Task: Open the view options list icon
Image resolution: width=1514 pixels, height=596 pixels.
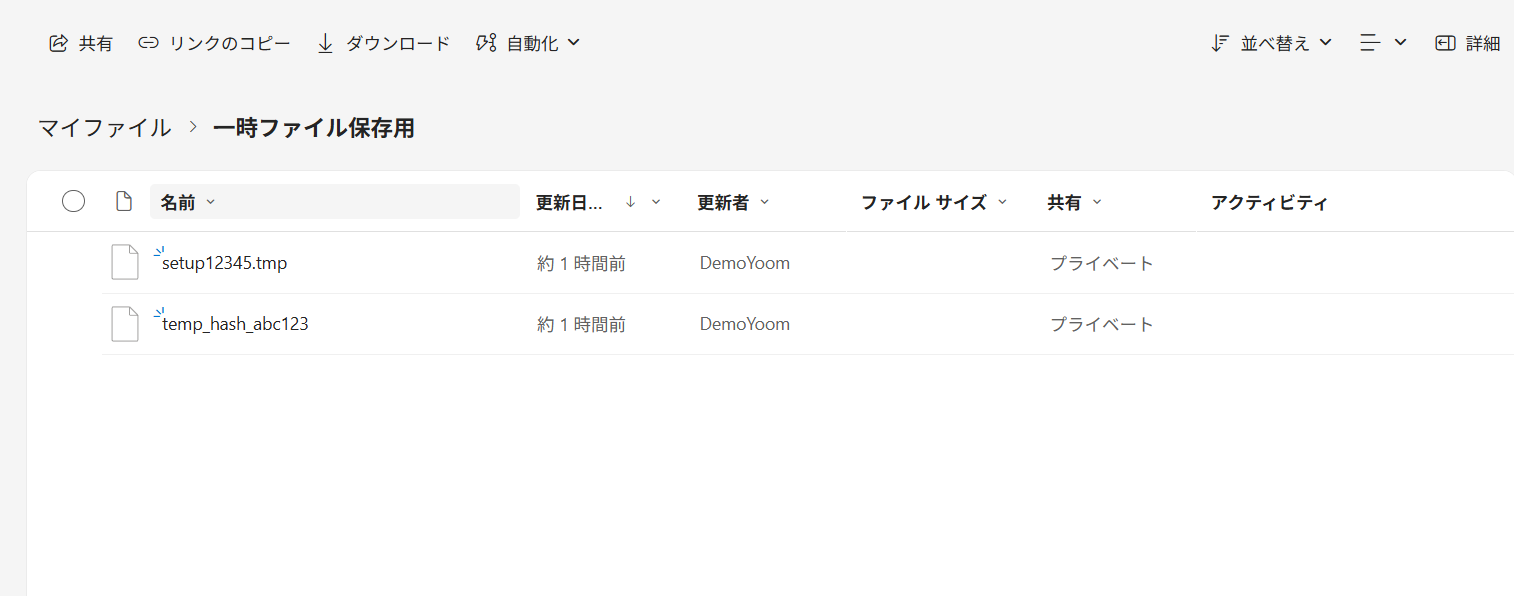Action: pyautogui.click(x=1370, y=43)
